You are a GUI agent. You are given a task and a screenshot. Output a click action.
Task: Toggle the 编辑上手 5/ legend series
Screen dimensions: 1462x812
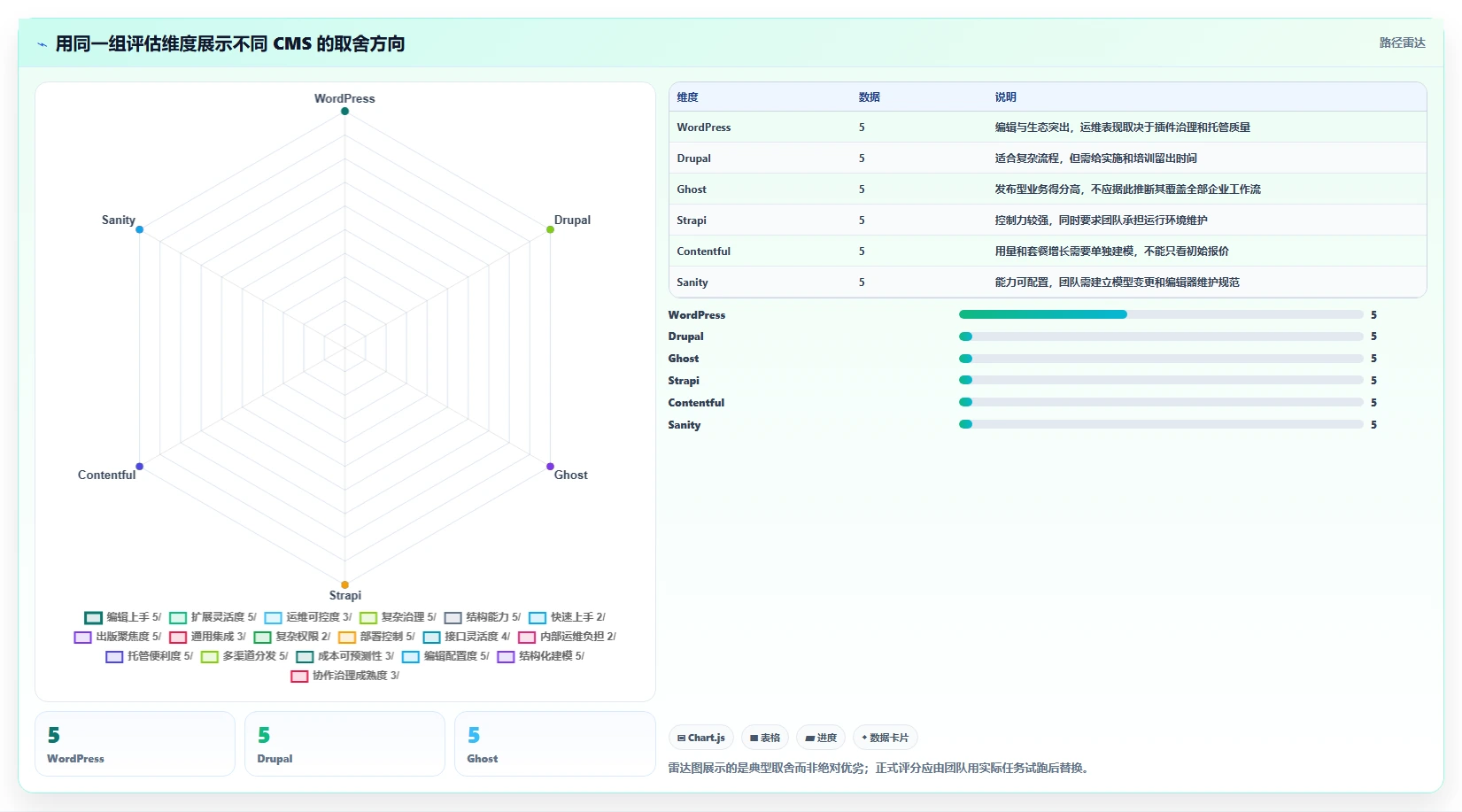pos(122,617)
